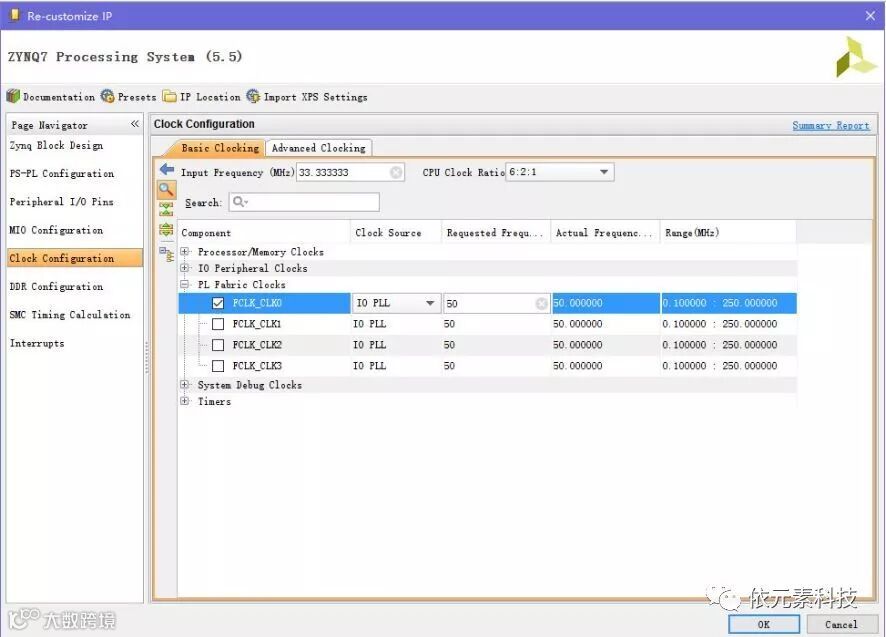Image resolution: width=886 pixels, height=637 pixels.
Task: Open PS-PL Configuration page
Action: click(x=62, y=174)
